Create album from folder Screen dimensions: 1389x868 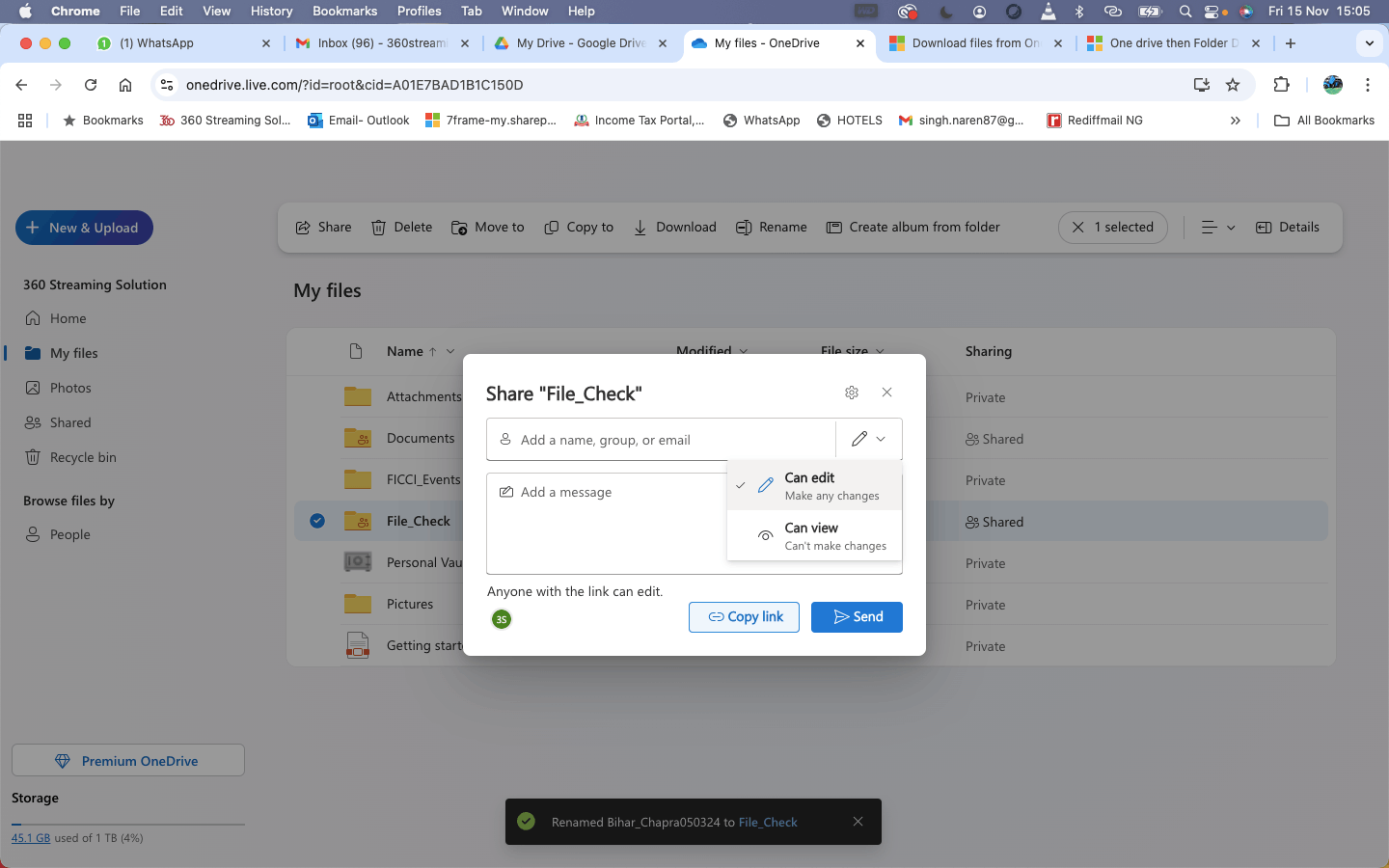913,228
